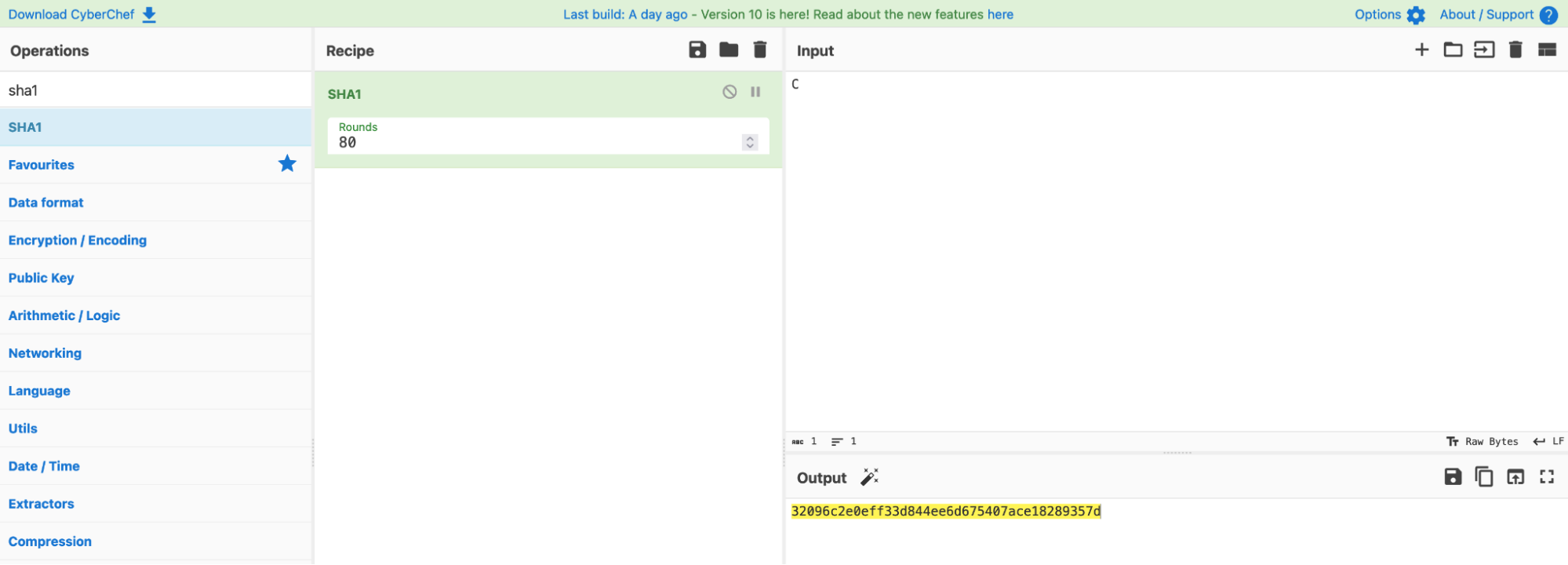Expand the Language category
This screenshot has width=1568, height=565.
point(155,391)
